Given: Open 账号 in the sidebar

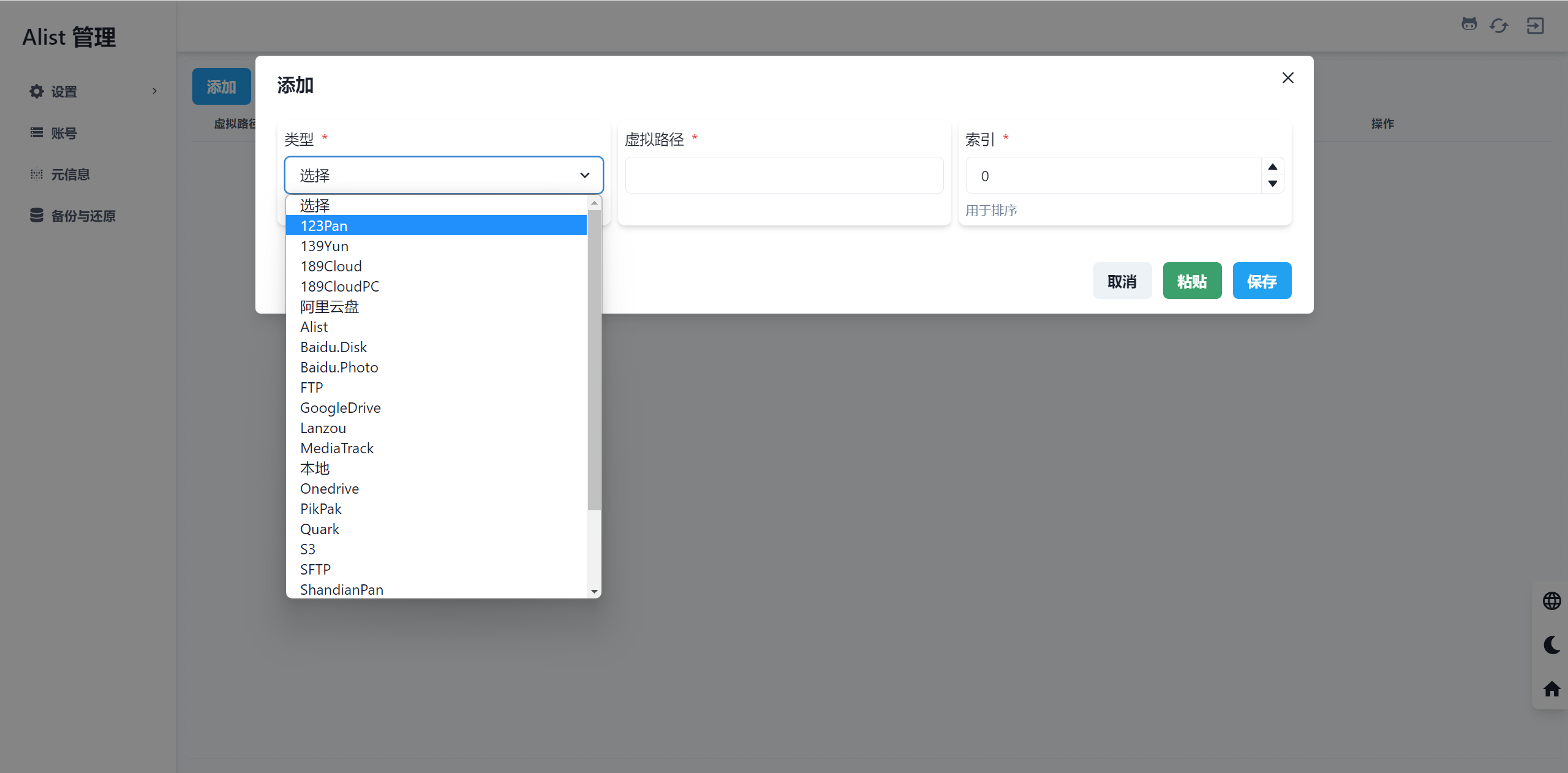Looking at the screenshot, I should (x=64, y=133).
